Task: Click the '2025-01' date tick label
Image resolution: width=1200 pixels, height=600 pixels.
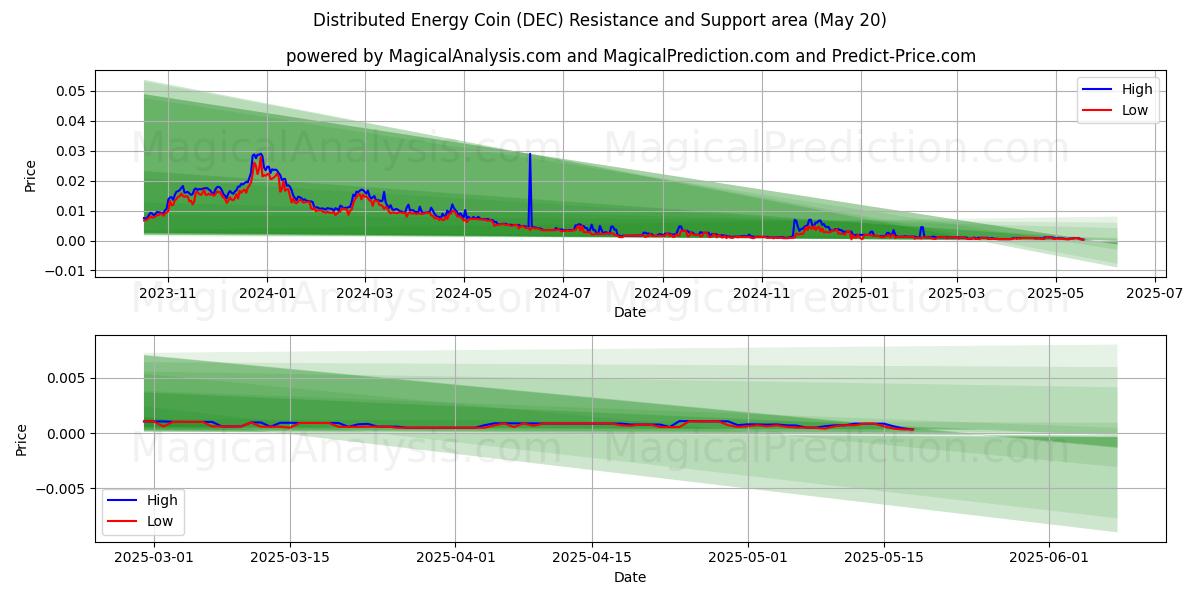Action: 861,293
